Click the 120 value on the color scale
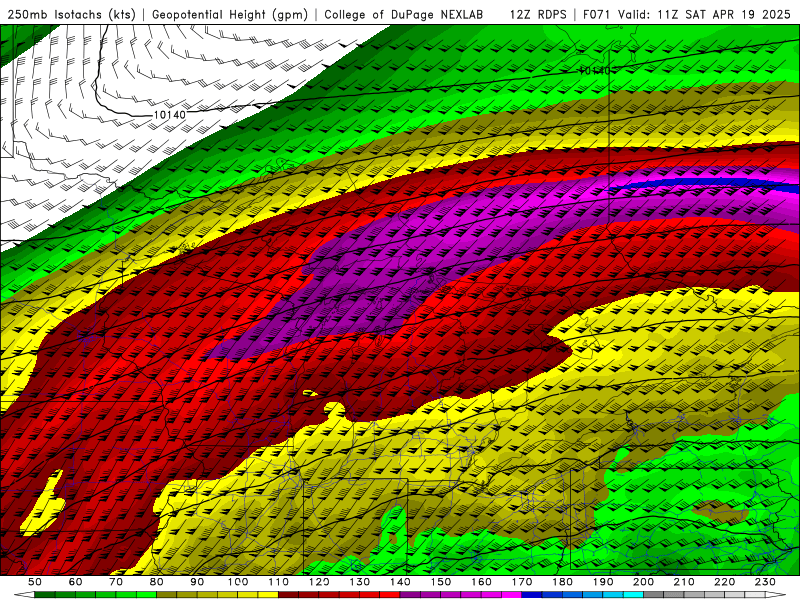Image resolution: width=800 pixels, height=600 pixels. [x=319, y=582]
